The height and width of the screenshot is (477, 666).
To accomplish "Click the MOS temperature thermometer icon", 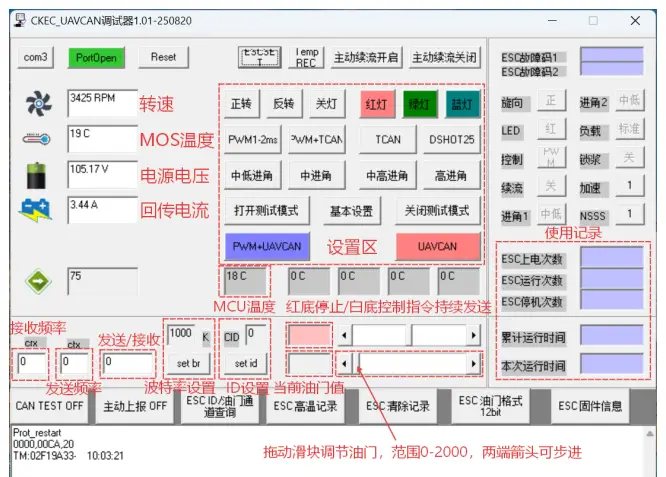I will 35,141.
